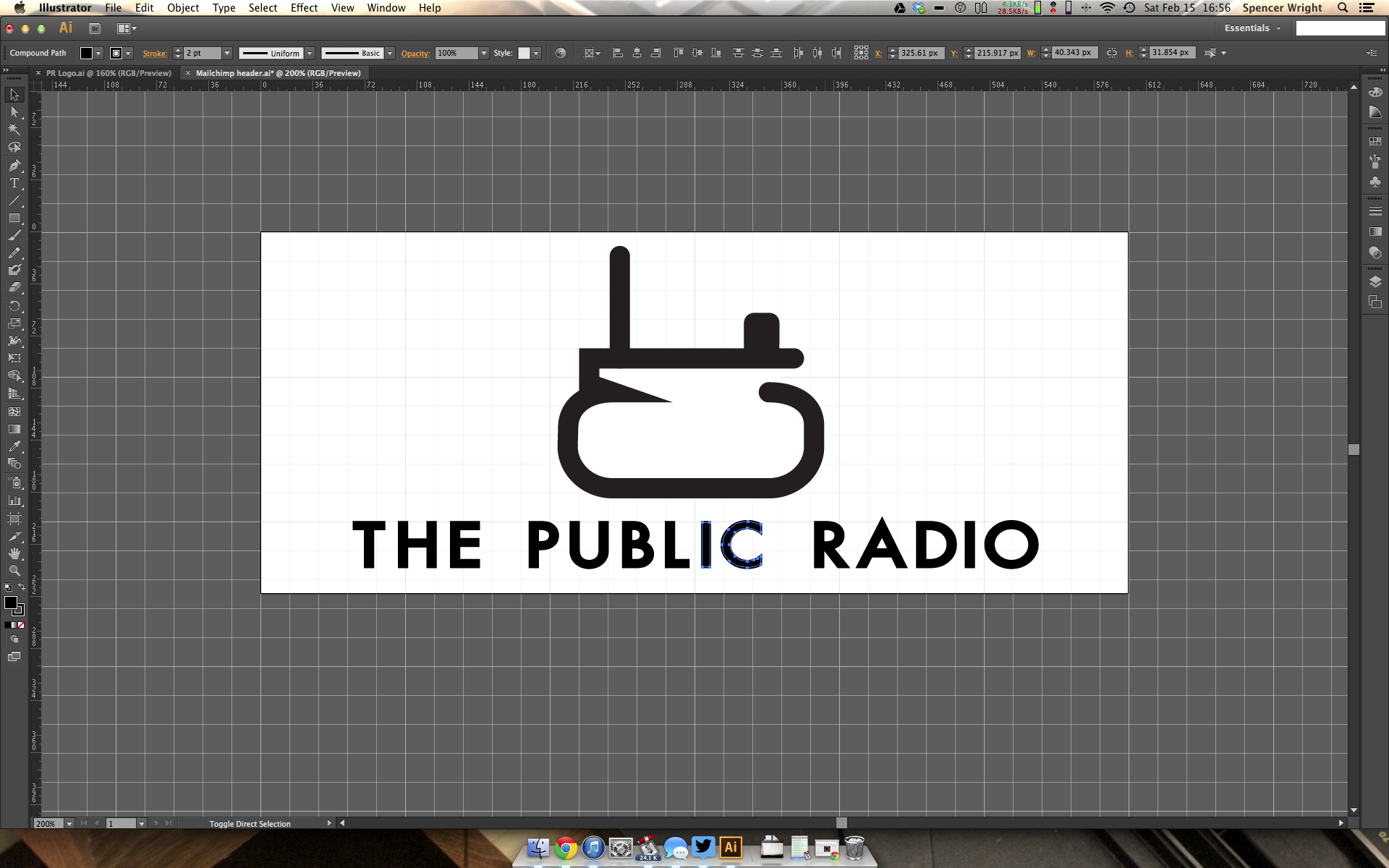Select the Rotate tool
1389x868 pixels.
[x=14, y=306]
